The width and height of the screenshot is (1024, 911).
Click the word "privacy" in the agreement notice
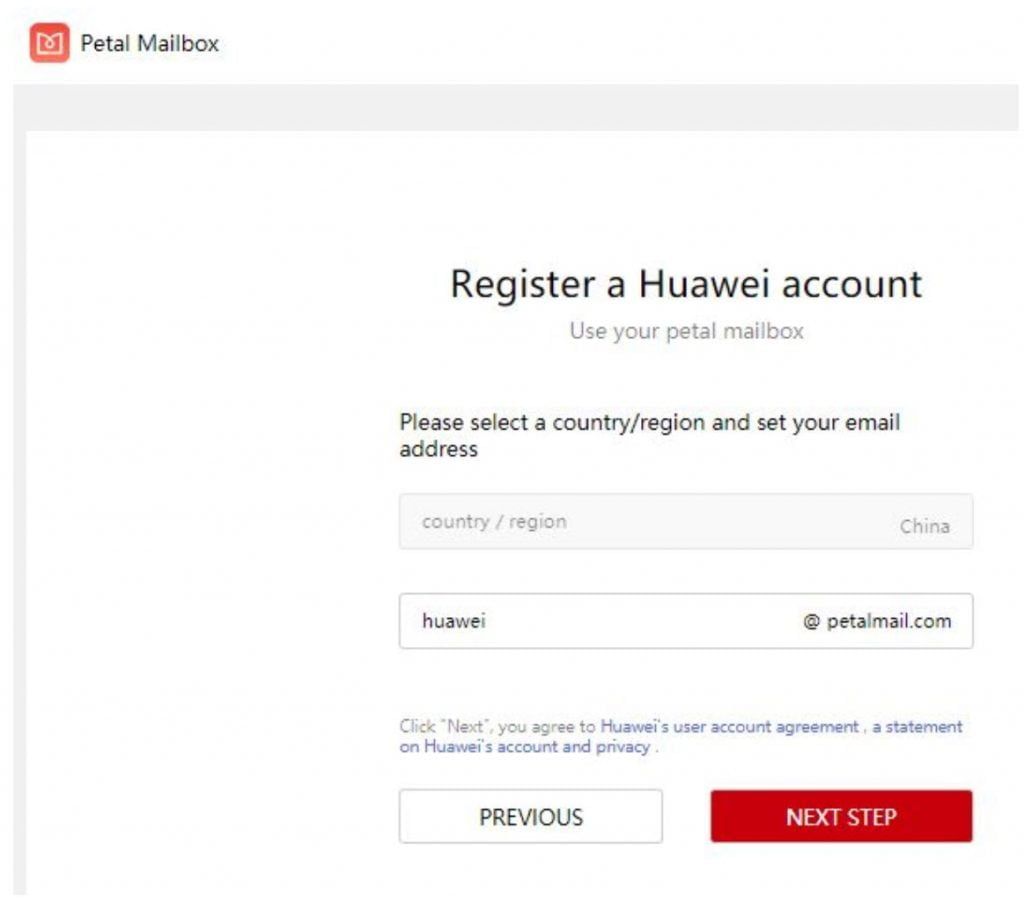coord(623,747)
